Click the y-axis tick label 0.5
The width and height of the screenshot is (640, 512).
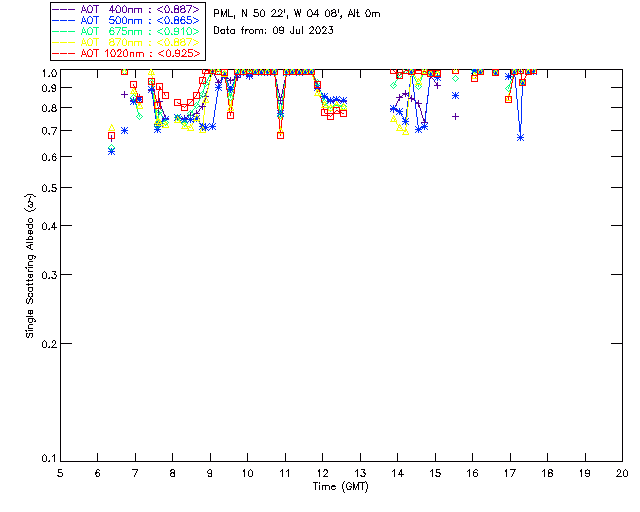(49, 188)
